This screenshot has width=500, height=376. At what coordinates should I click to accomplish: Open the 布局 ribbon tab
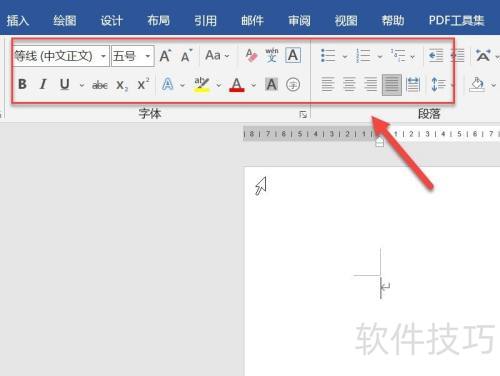159,21
